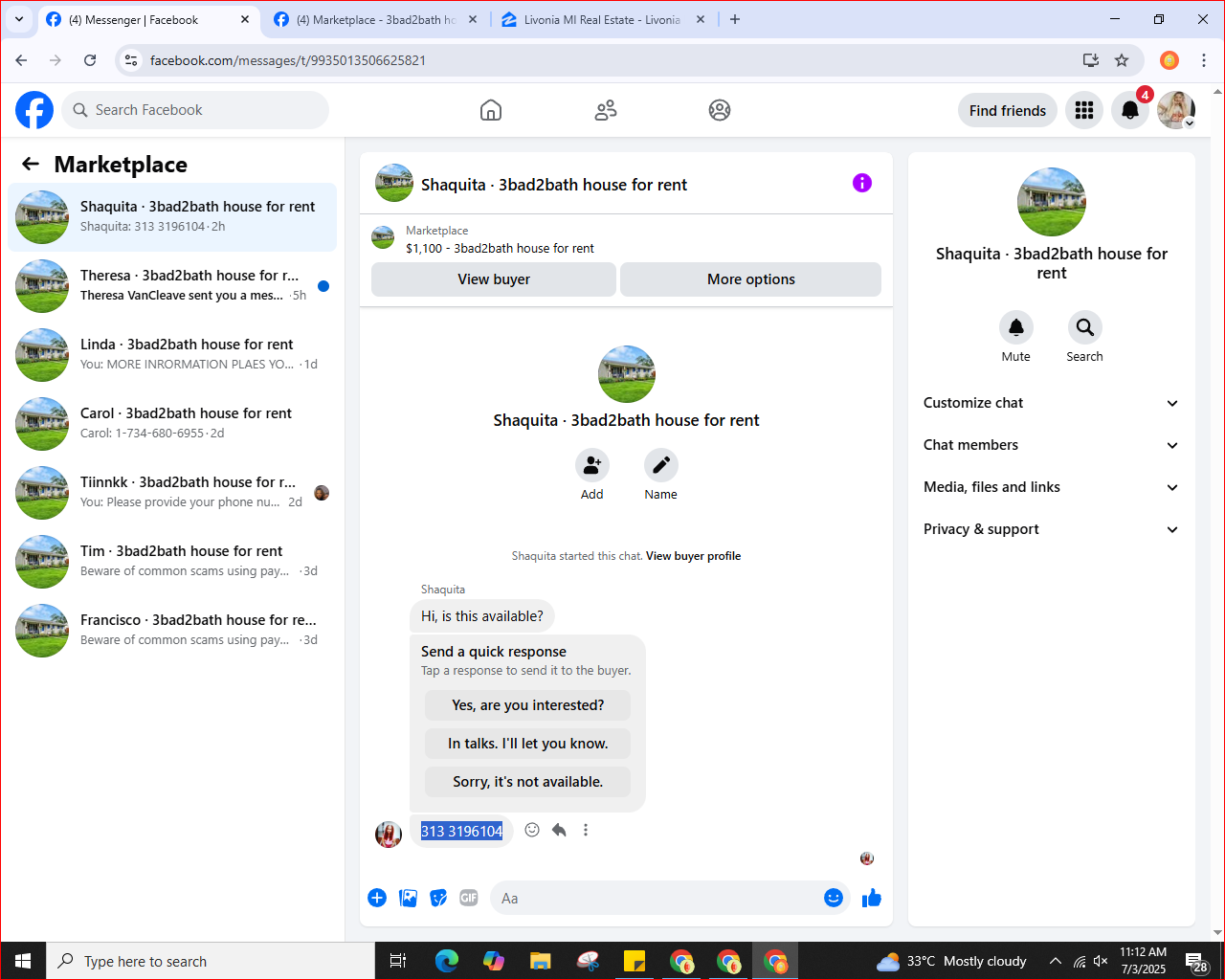Send quick response In talks. I'll let you know.
This screenshot has height=980, width=1225.
tap(527, 744)
